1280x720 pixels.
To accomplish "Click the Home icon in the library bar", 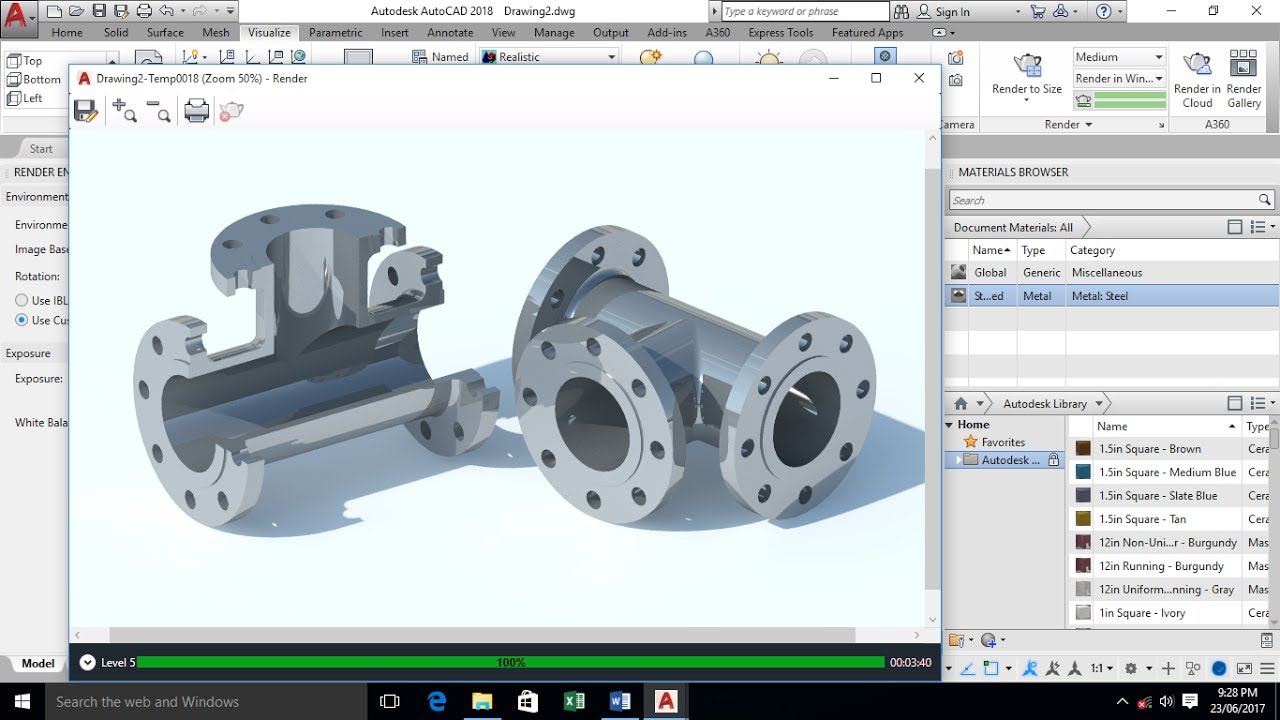I will [x=961, y=404].
